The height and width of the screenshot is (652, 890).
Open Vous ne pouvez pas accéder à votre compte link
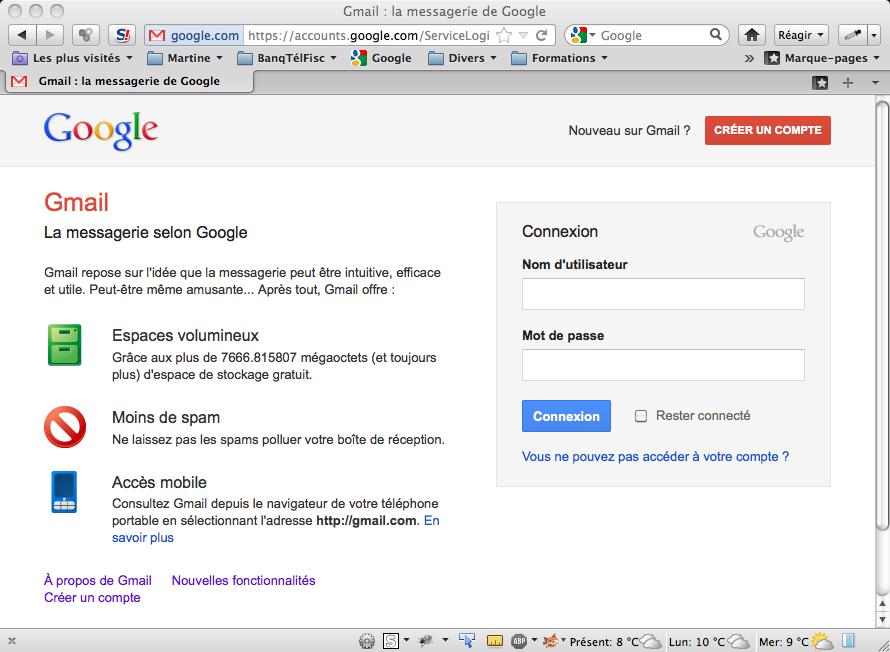point(655,457)
